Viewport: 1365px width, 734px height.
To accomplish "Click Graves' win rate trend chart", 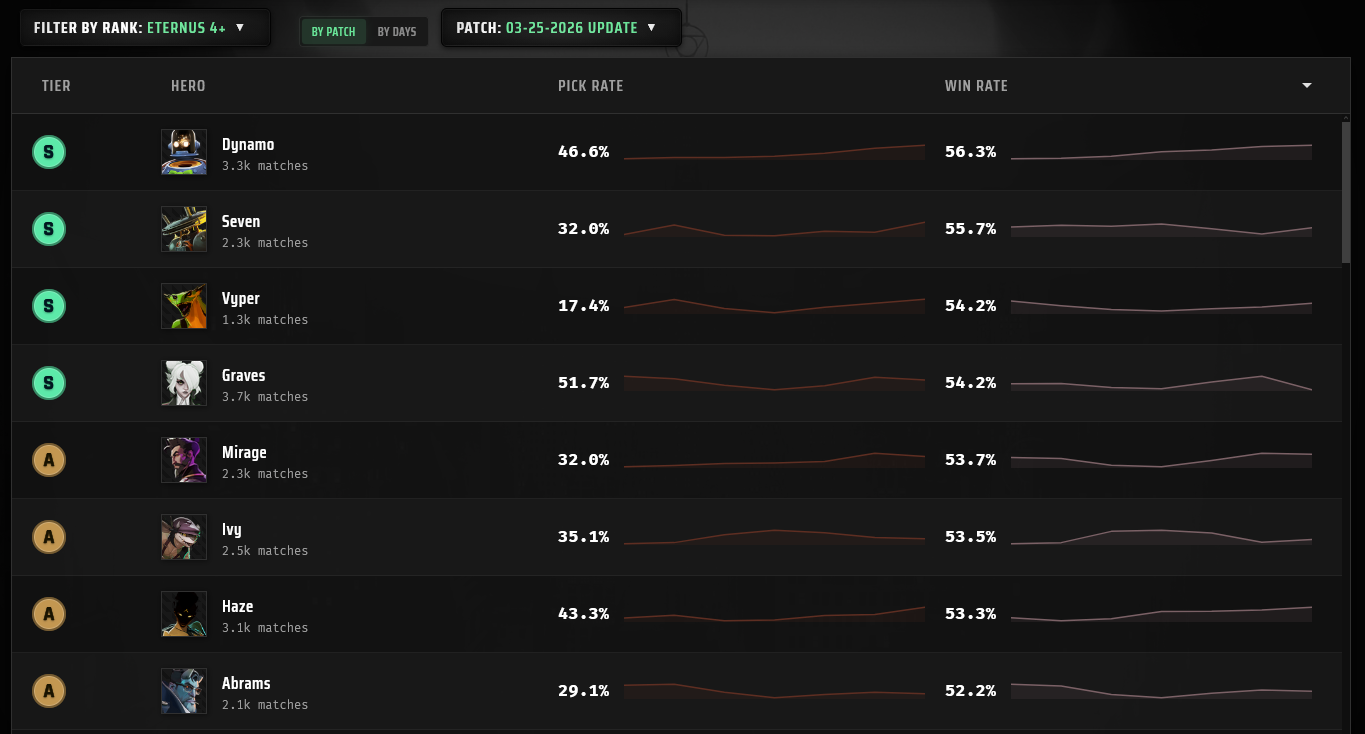I will [1161, 383].
